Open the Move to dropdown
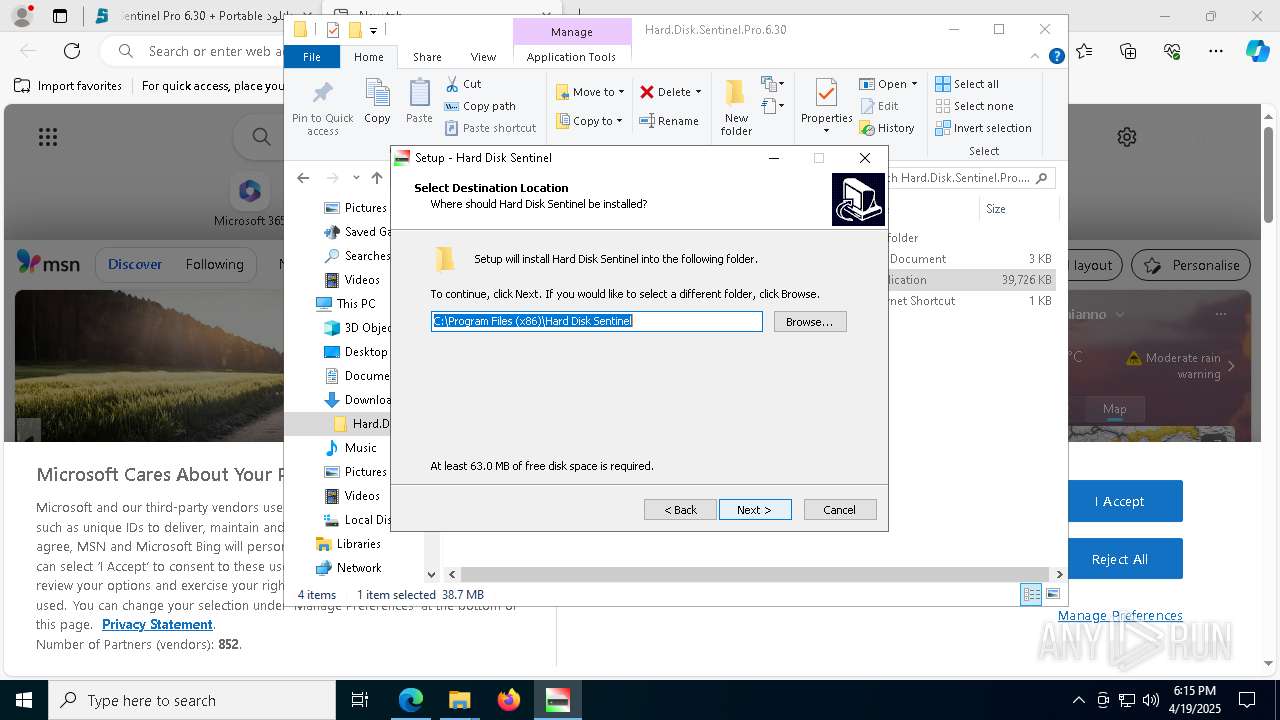The height and width of the screenshot is (720, 1280). pyautogui.click(x=590, y=92)
